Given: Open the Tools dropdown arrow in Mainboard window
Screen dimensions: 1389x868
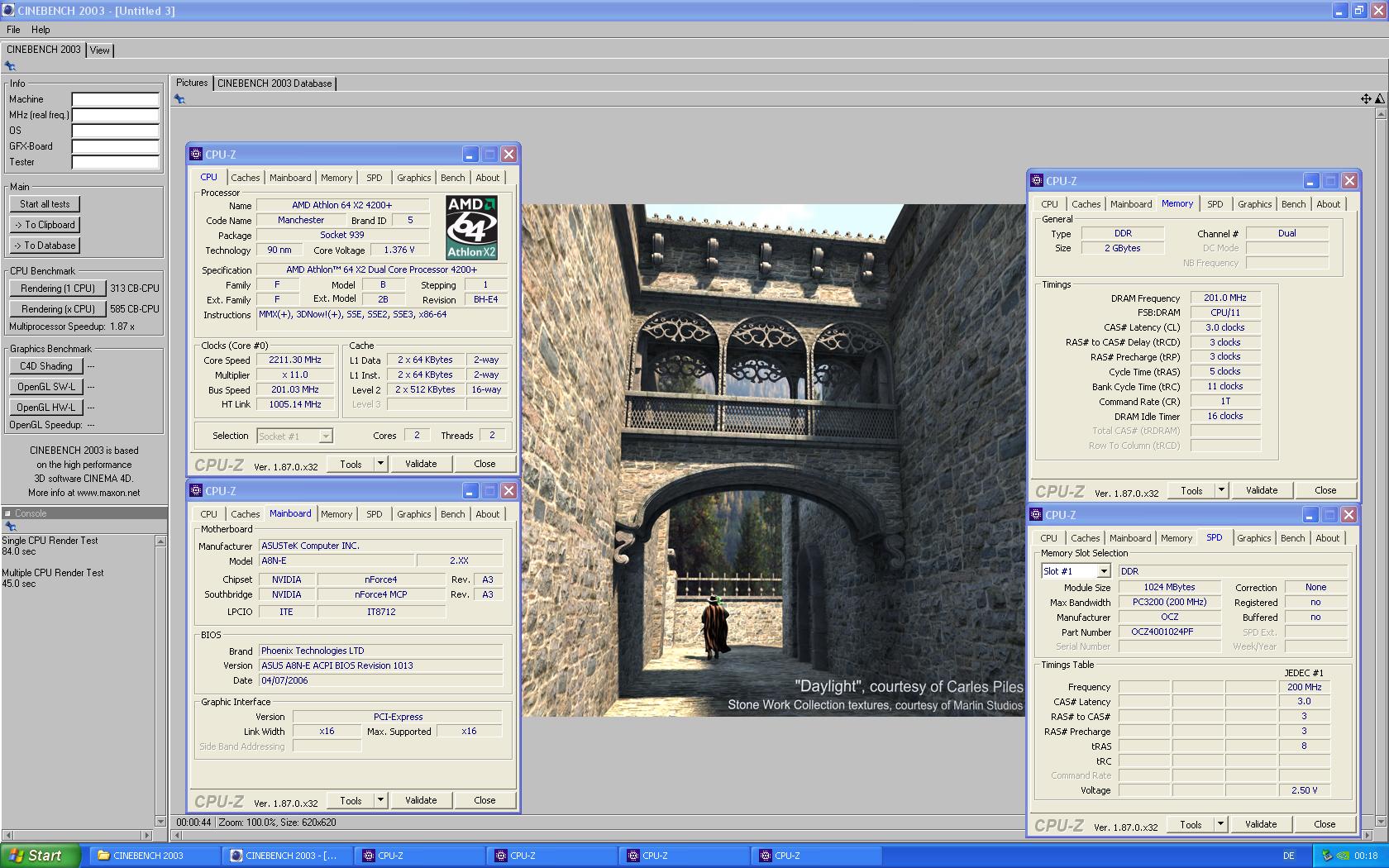Looking at the screenshot, I should click(380, 800).
